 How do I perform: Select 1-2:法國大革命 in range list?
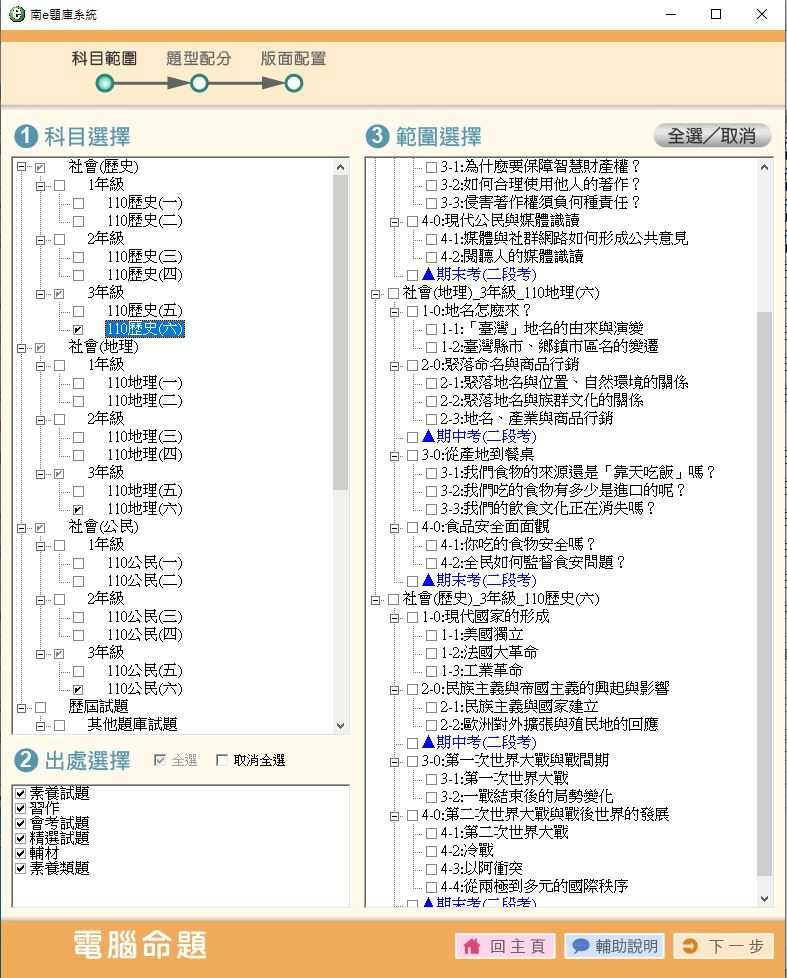[488, 652]
